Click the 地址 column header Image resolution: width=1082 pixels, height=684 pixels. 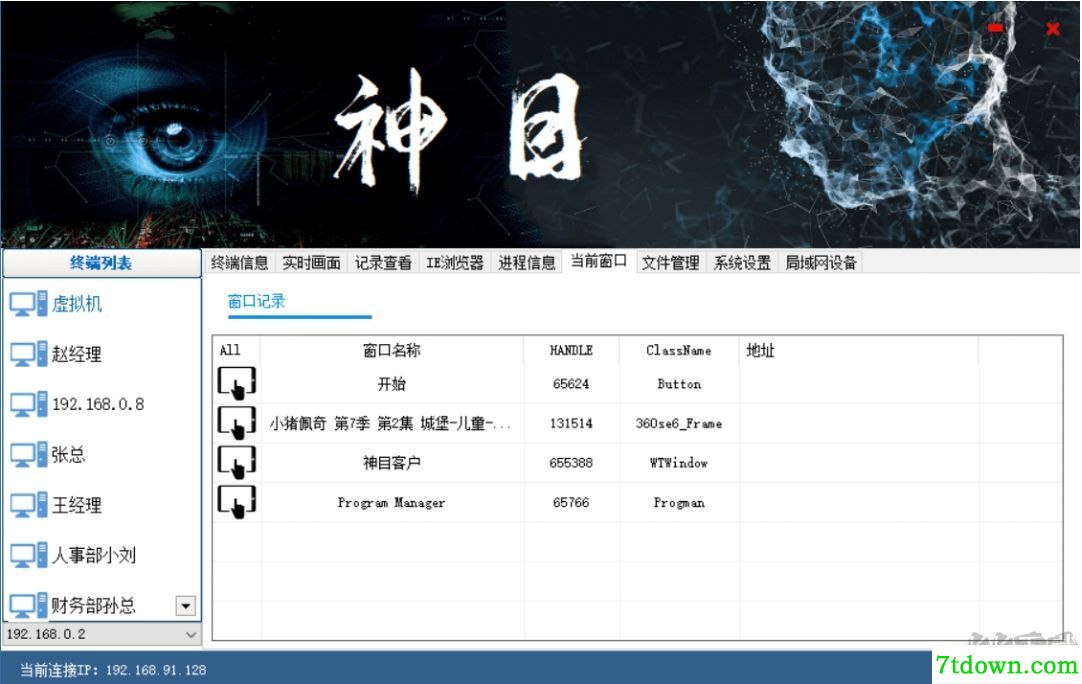pyautogui.click(x=858, y=350)
